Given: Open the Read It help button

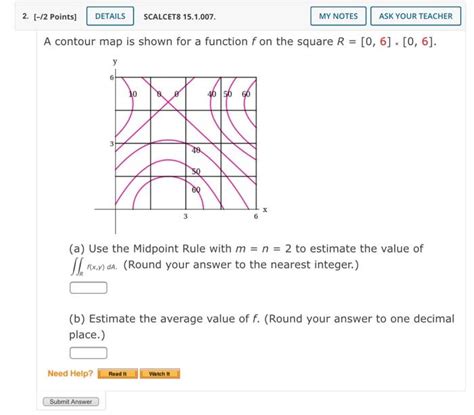Looking at the screenshot, I should point(118,374).
